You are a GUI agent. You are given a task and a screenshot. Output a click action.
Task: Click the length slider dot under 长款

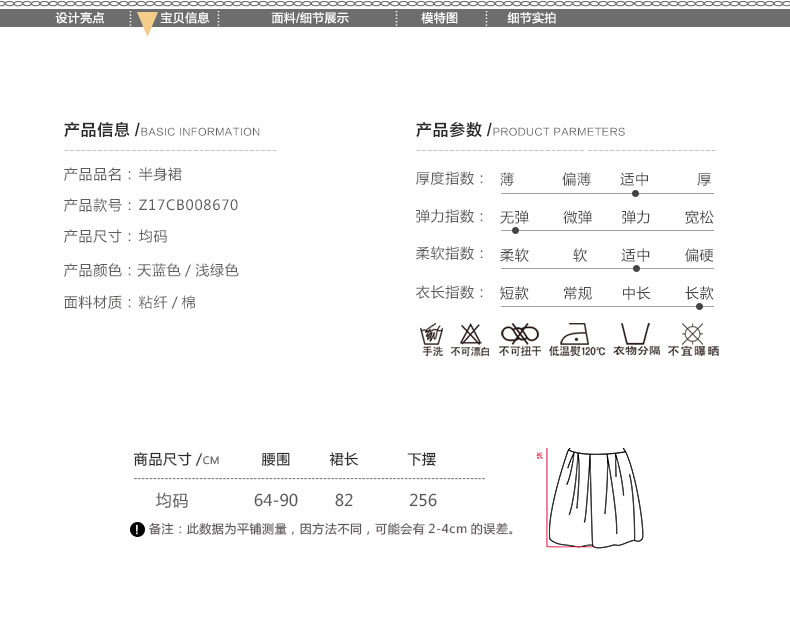(699, 306)
